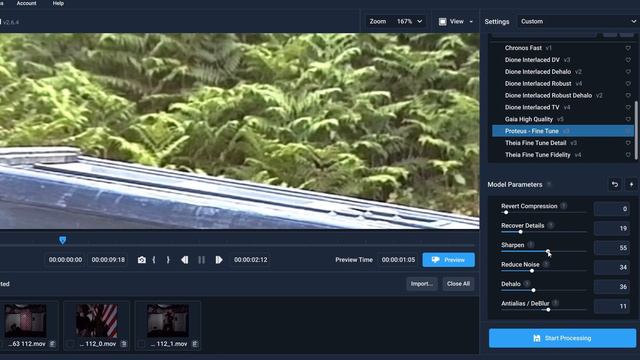Select the 112_1.mov thumbnail
This screenshot has width=640, height=360.
click(168, 320)
